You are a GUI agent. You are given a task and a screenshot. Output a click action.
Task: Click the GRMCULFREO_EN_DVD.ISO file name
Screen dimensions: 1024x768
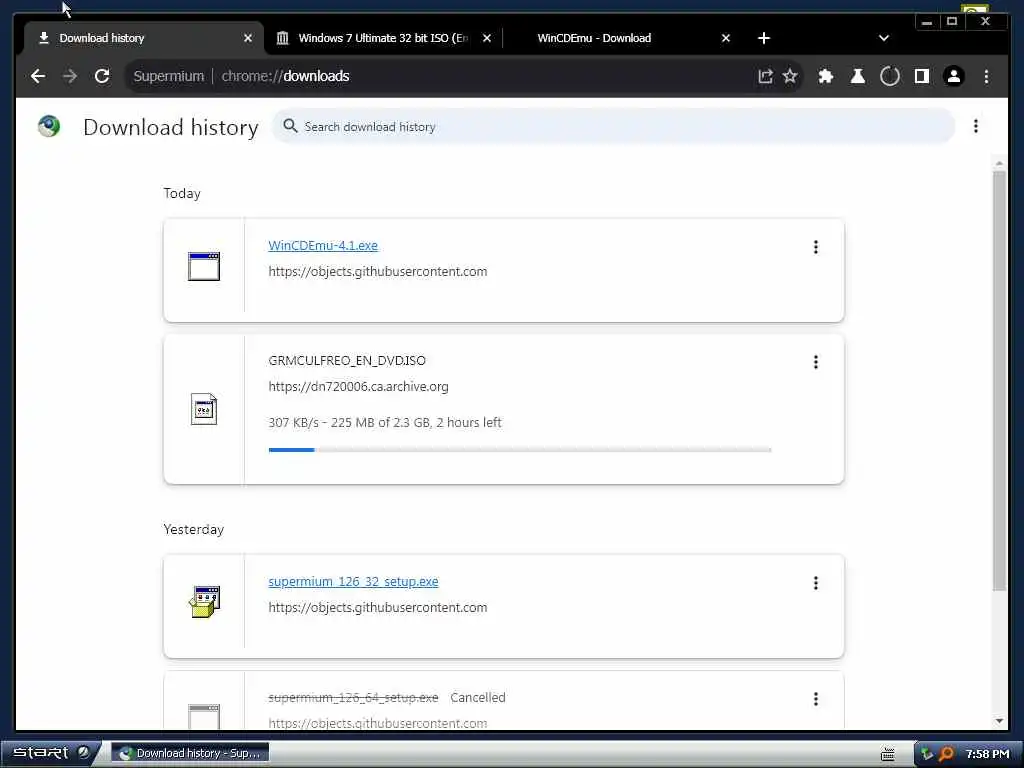pyautogui.click(x=347, y=360)
